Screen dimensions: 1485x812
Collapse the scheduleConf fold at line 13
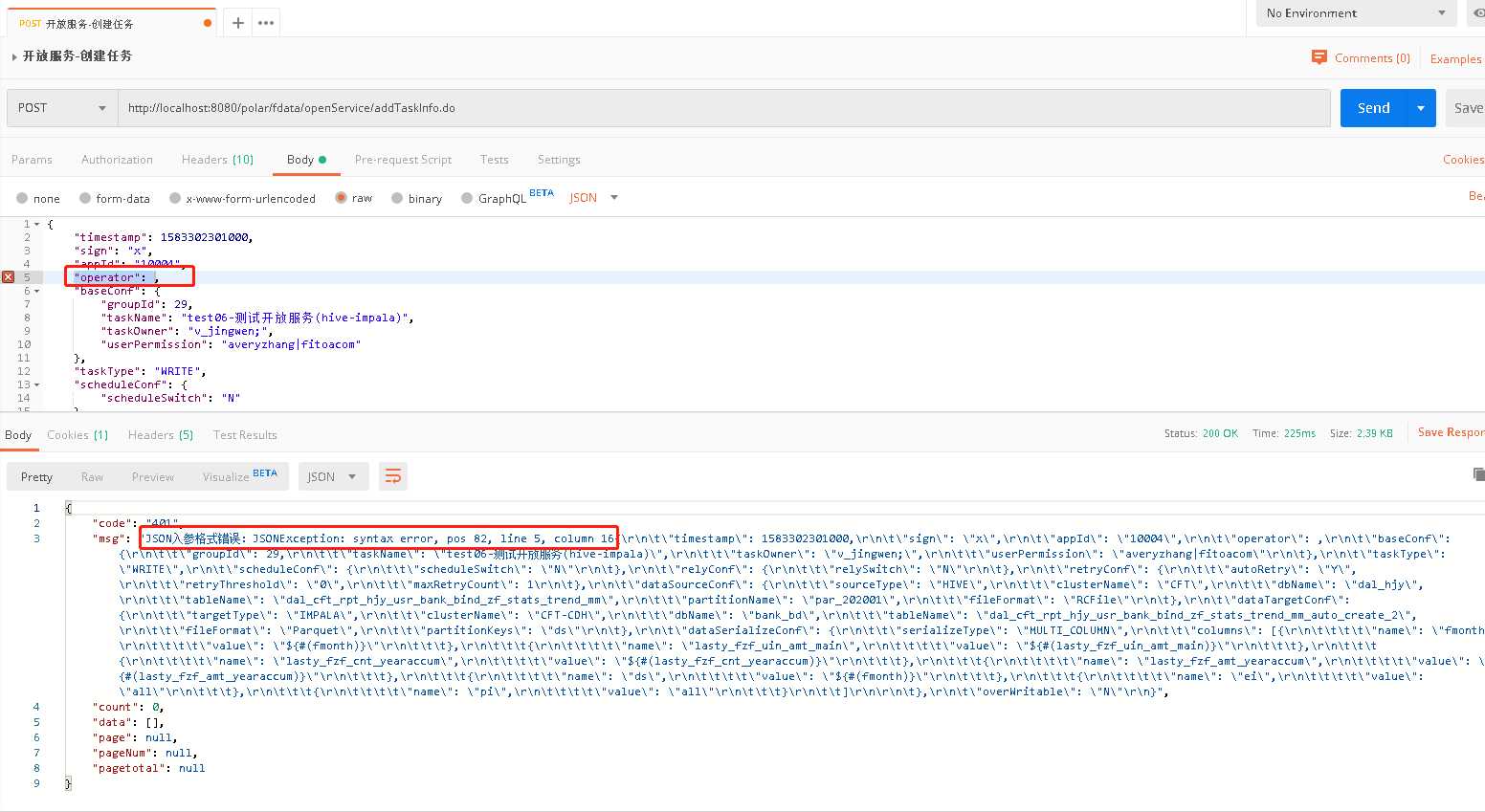pyautogui.click(x=37, y=384)
